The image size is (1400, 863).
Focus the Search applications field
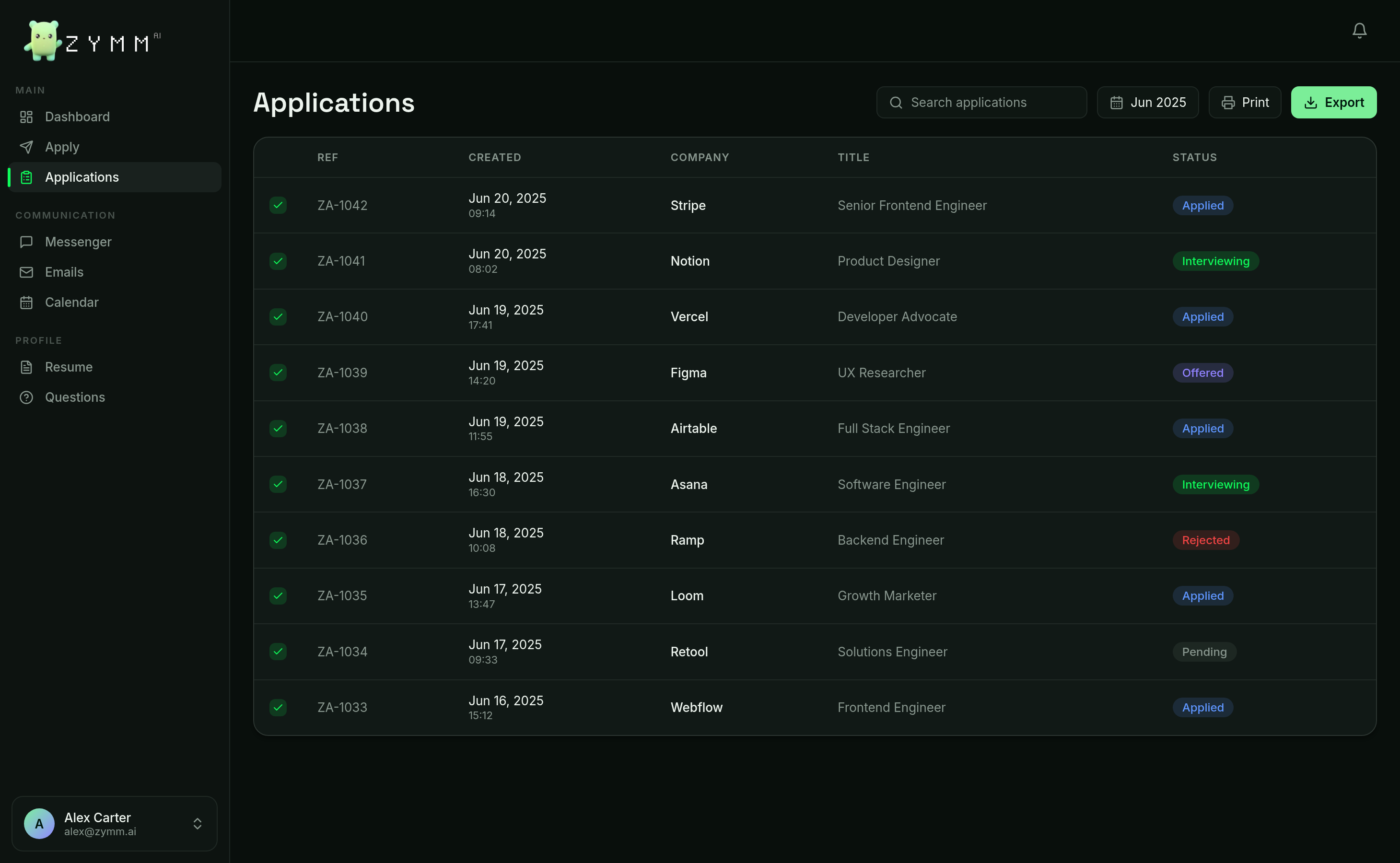981,103
